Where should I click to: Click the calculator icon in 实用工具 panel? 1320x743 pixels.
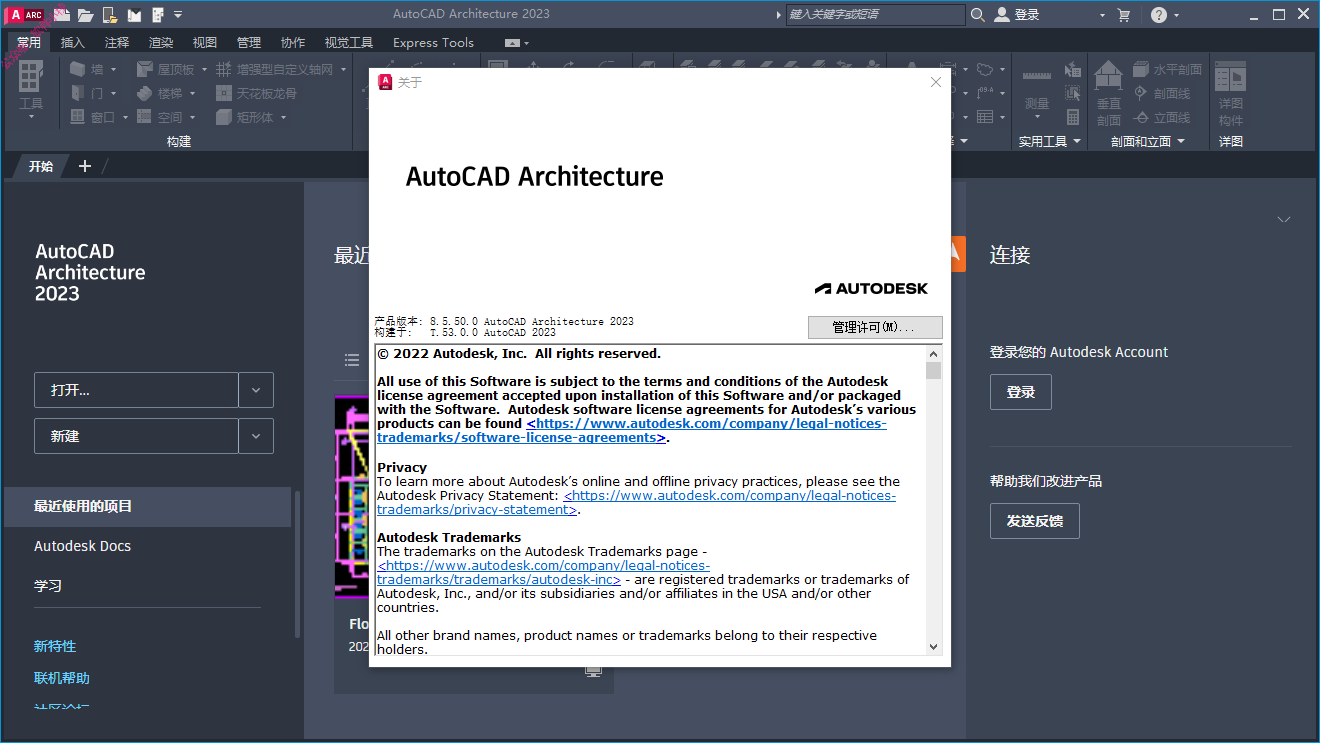pyautogui.click(x=1073, y=117)
